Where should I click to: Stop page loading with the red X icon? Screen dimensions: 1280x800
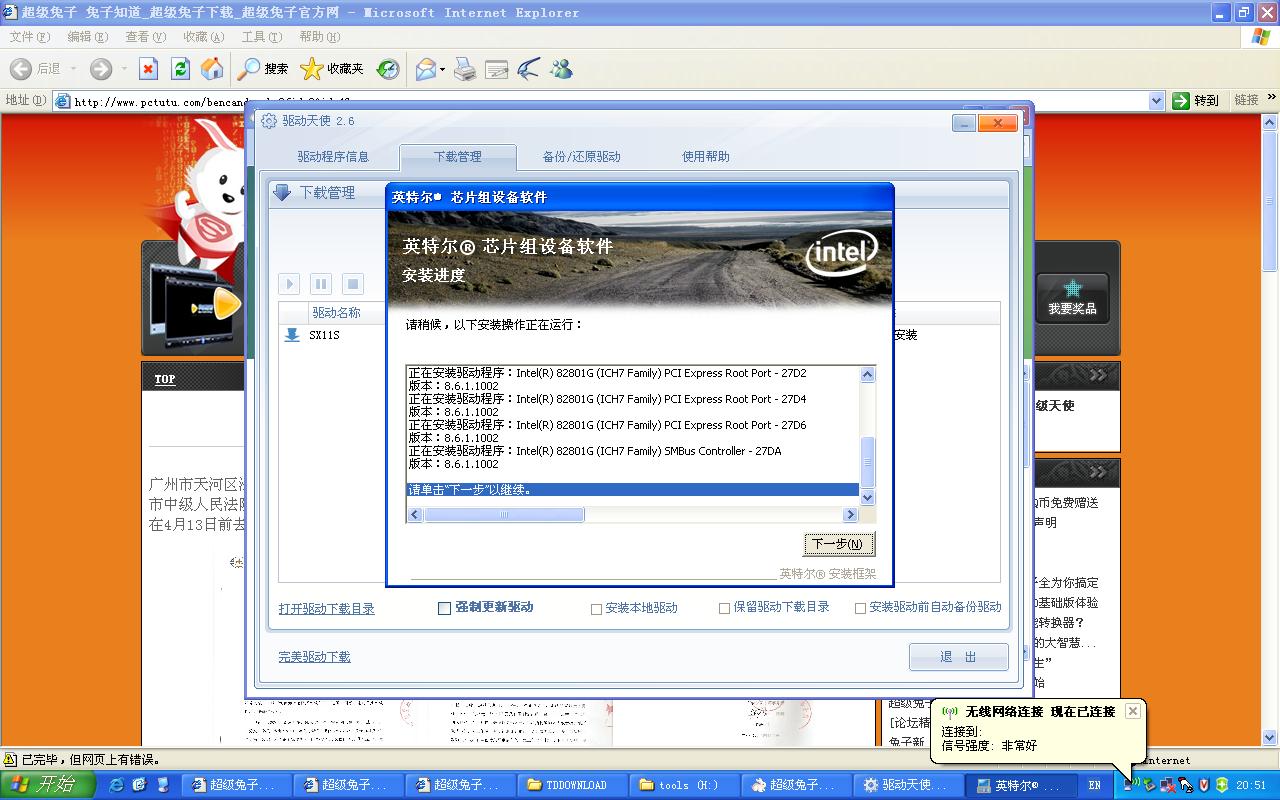coord(148,69)
